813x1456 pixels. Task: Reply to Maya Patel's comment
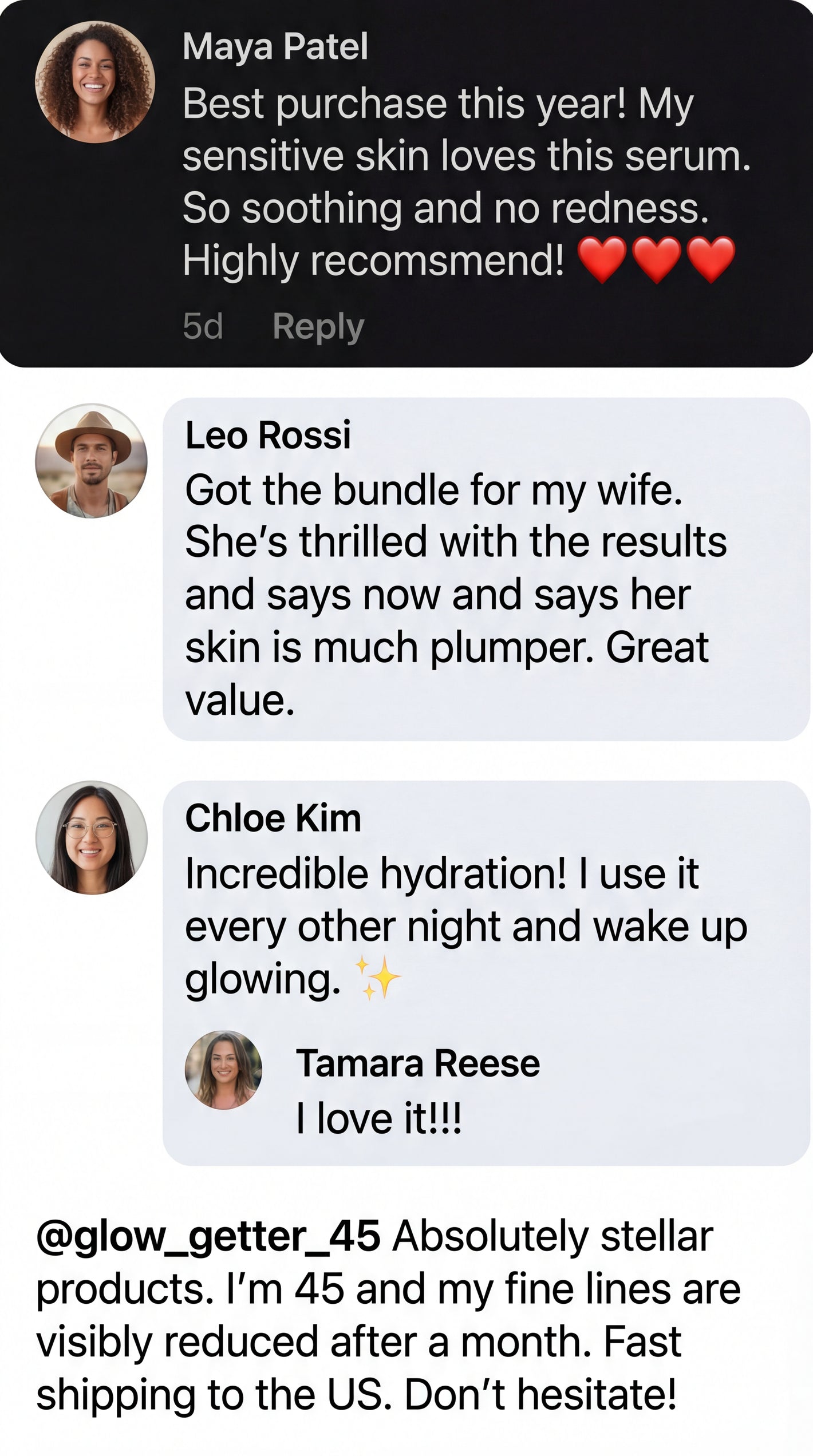point(318,327)
